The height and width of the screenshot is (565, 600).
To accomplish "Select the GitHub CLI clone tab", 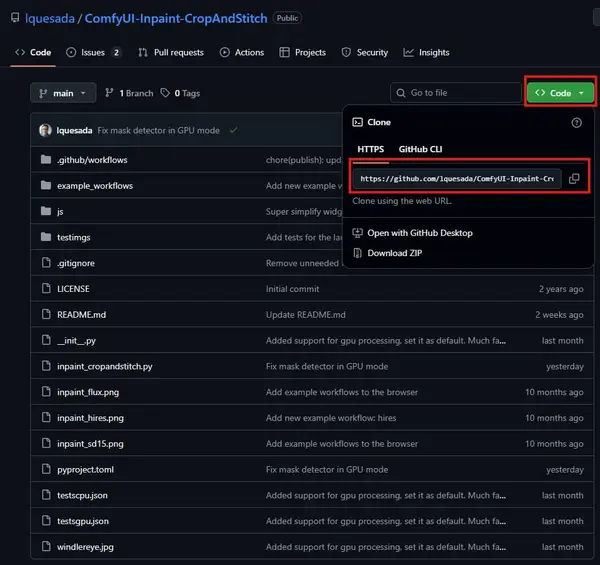I will click(420, 149).
